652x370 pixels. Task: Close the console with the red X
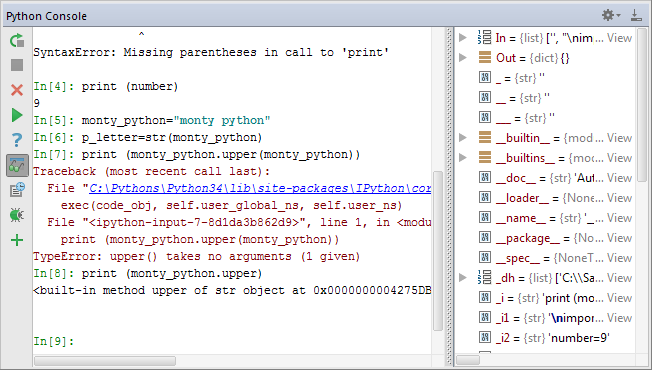point(17,90)
